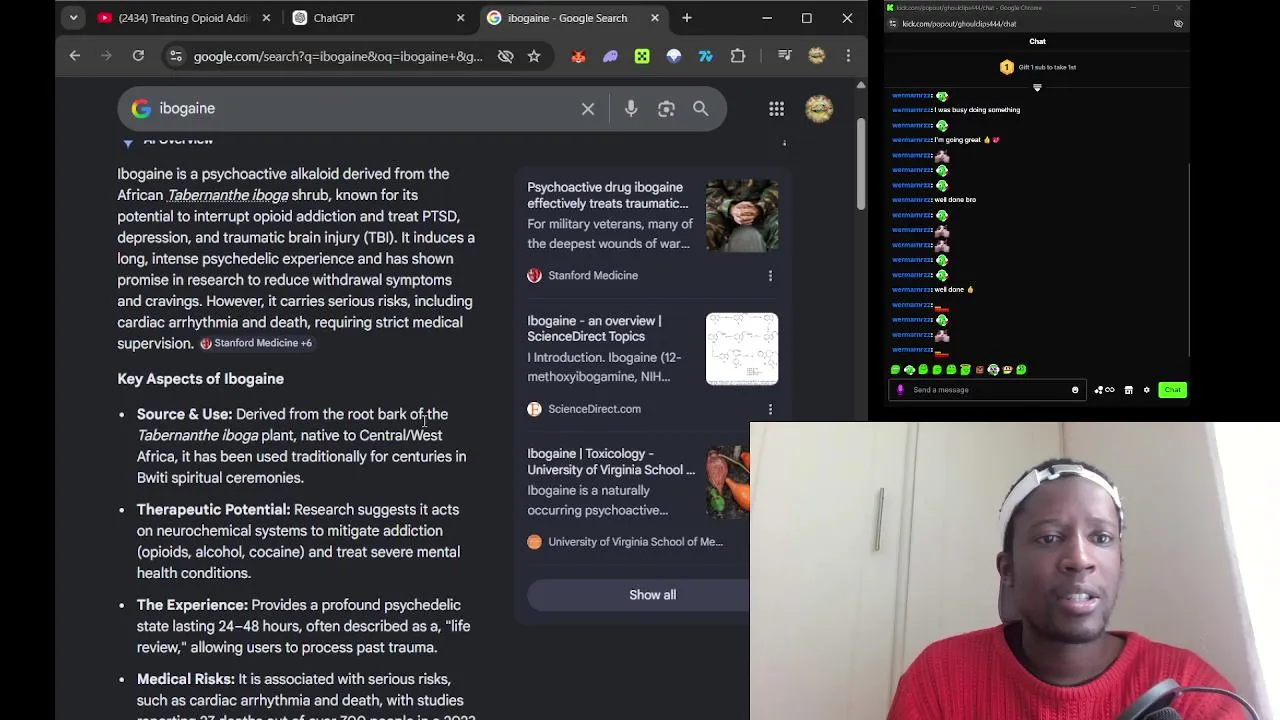Open the emoji picker in Kick chat
Screen dimensions: 1280x720
point(1075,390)
